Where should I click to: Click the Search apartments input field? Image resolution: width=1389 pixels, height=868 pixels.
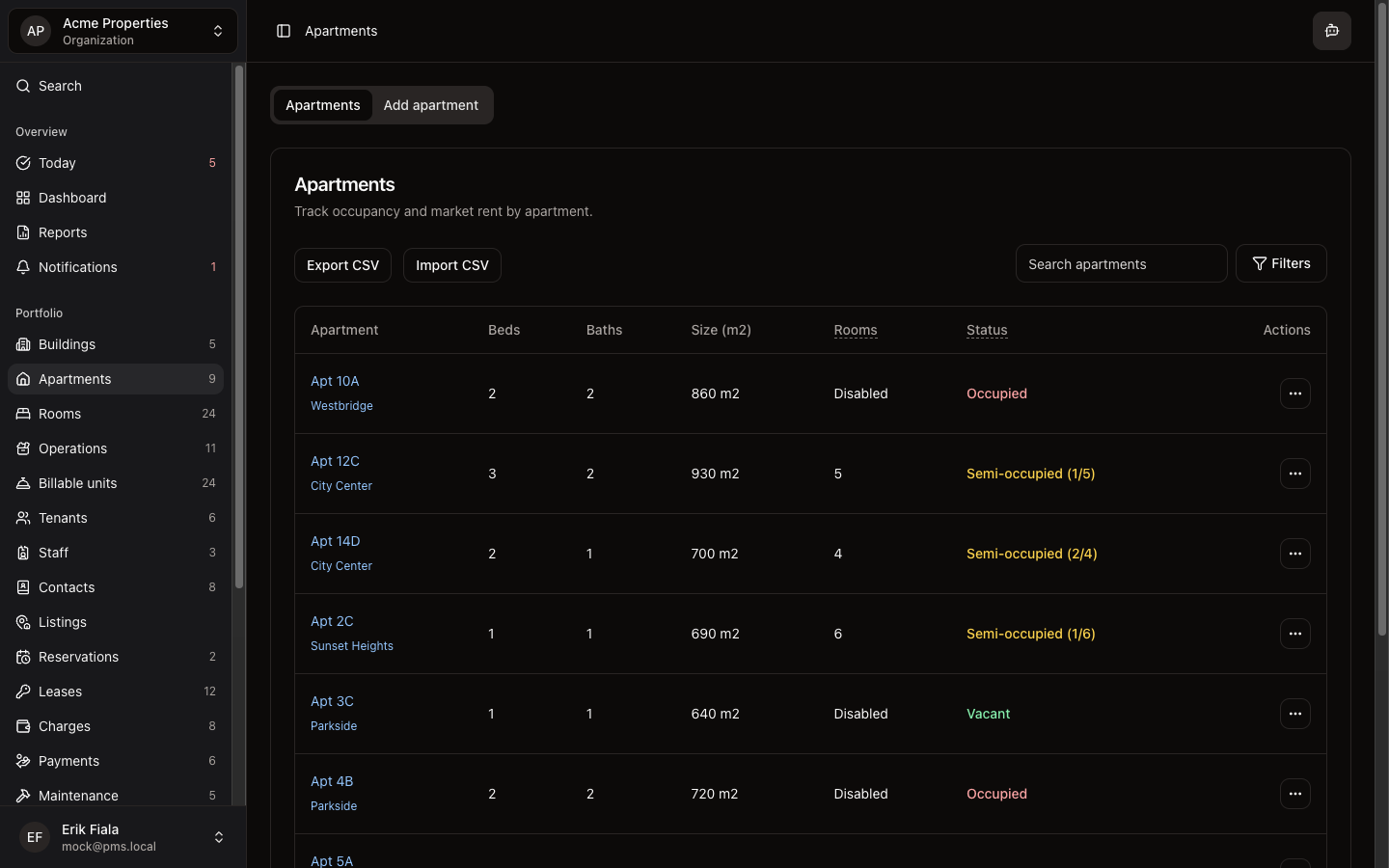[x=1121, y=264]
